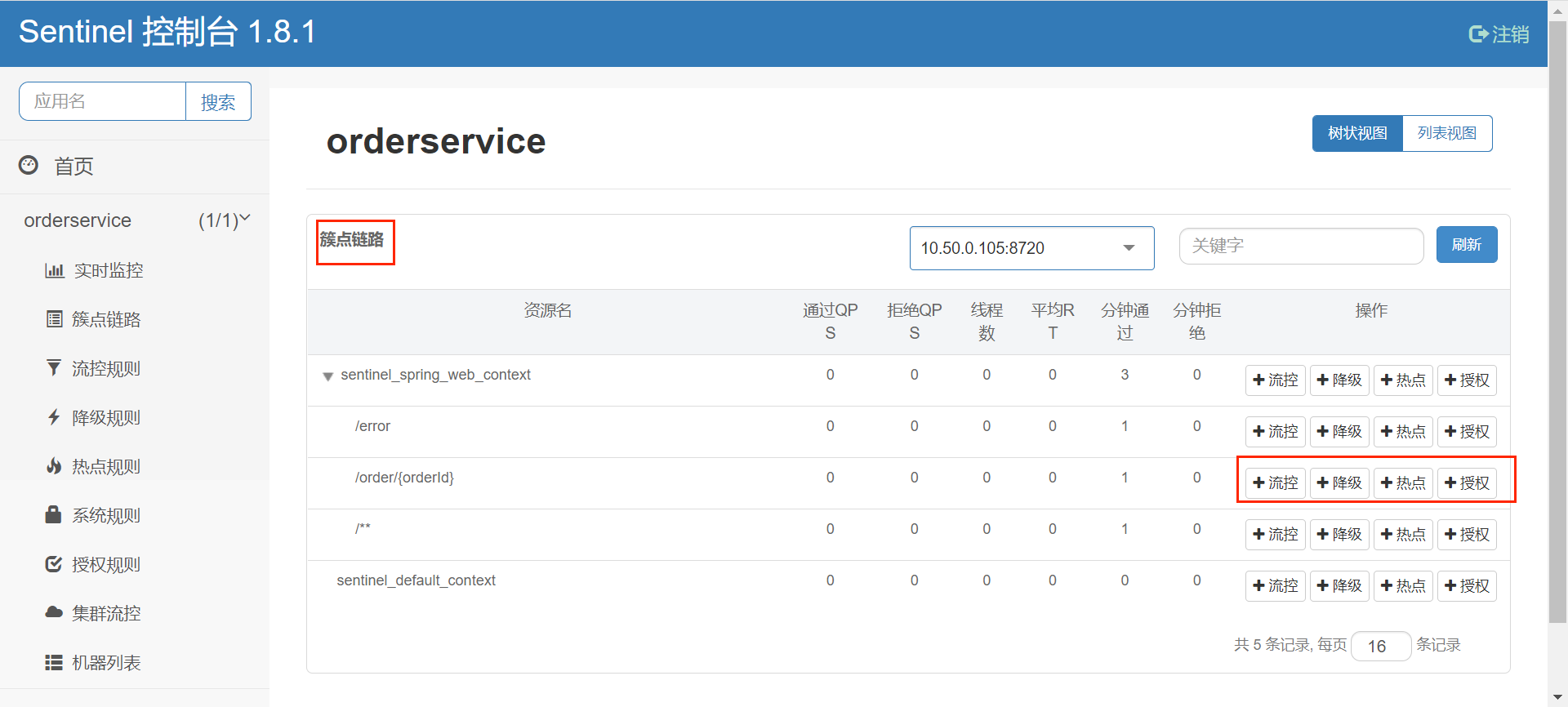Add 降级 rule for /error

pyautogui.click(x=1339, y=432)
